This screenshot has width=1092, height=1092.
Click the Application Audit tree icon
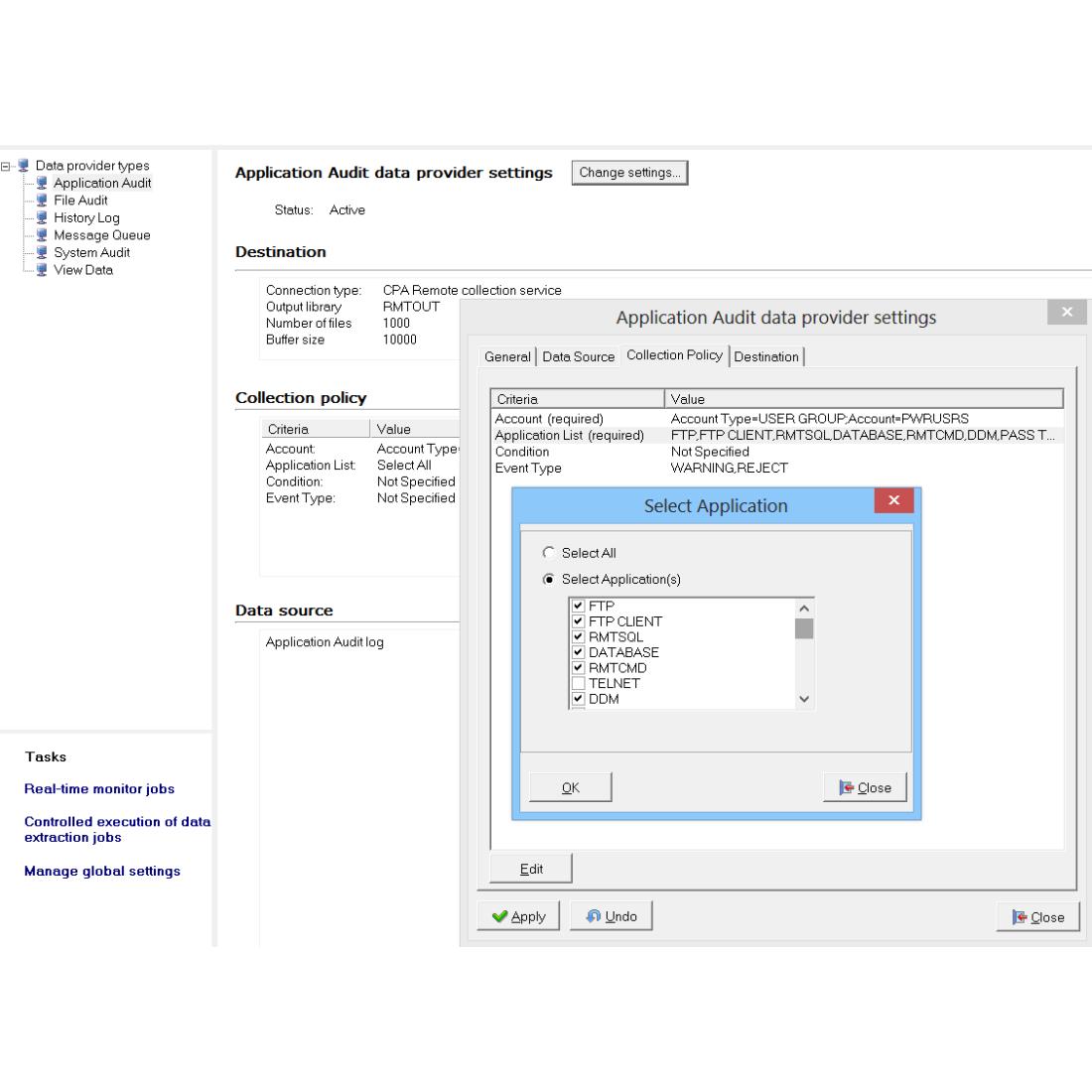(42, 183)
